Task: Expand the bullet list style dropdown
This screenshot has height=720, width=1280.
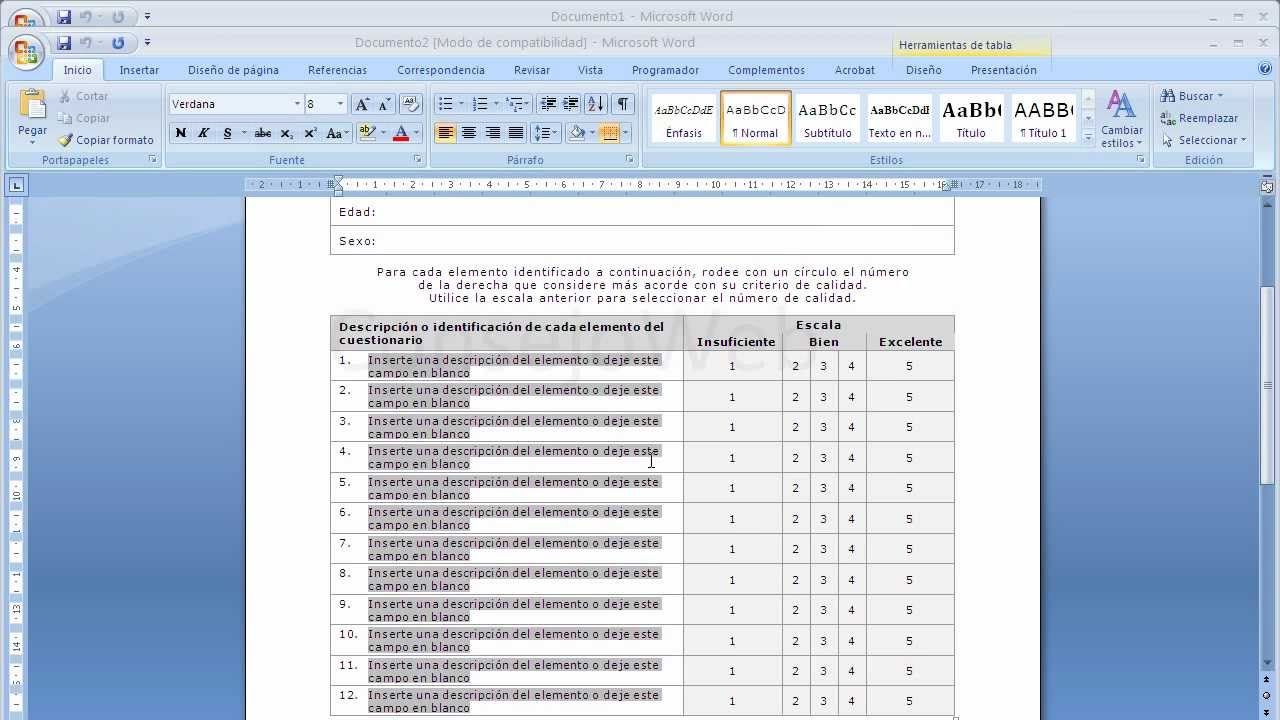Action: (x=461, y=104)
